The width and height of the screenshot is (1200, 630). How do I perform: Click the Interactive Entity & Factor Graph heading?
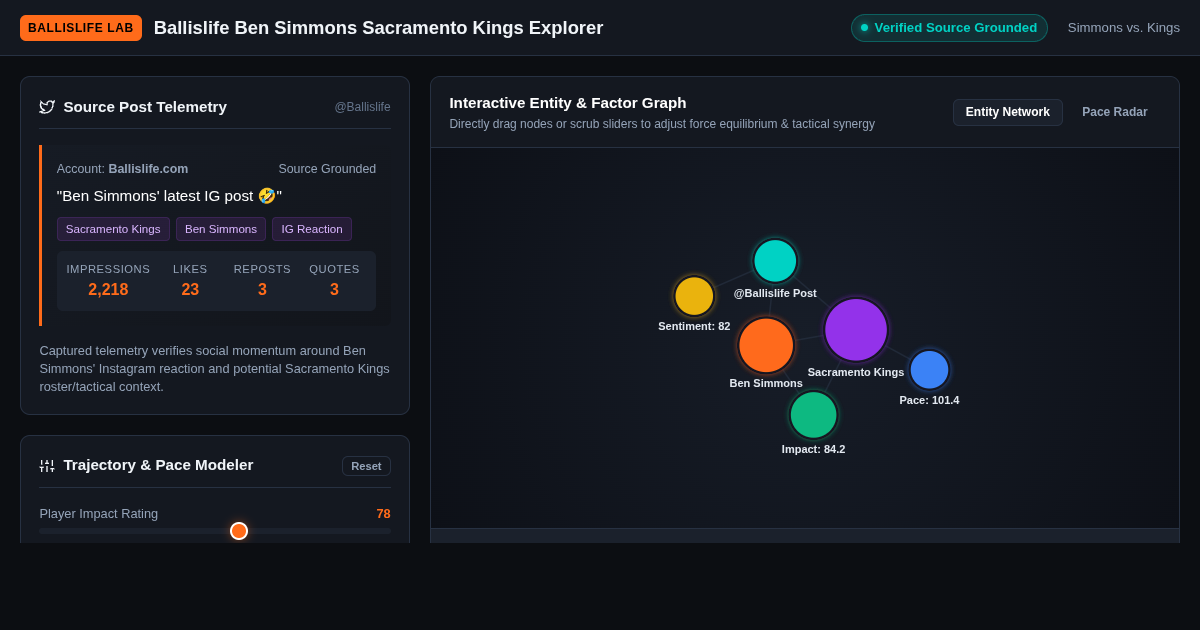tap(568, 103)
